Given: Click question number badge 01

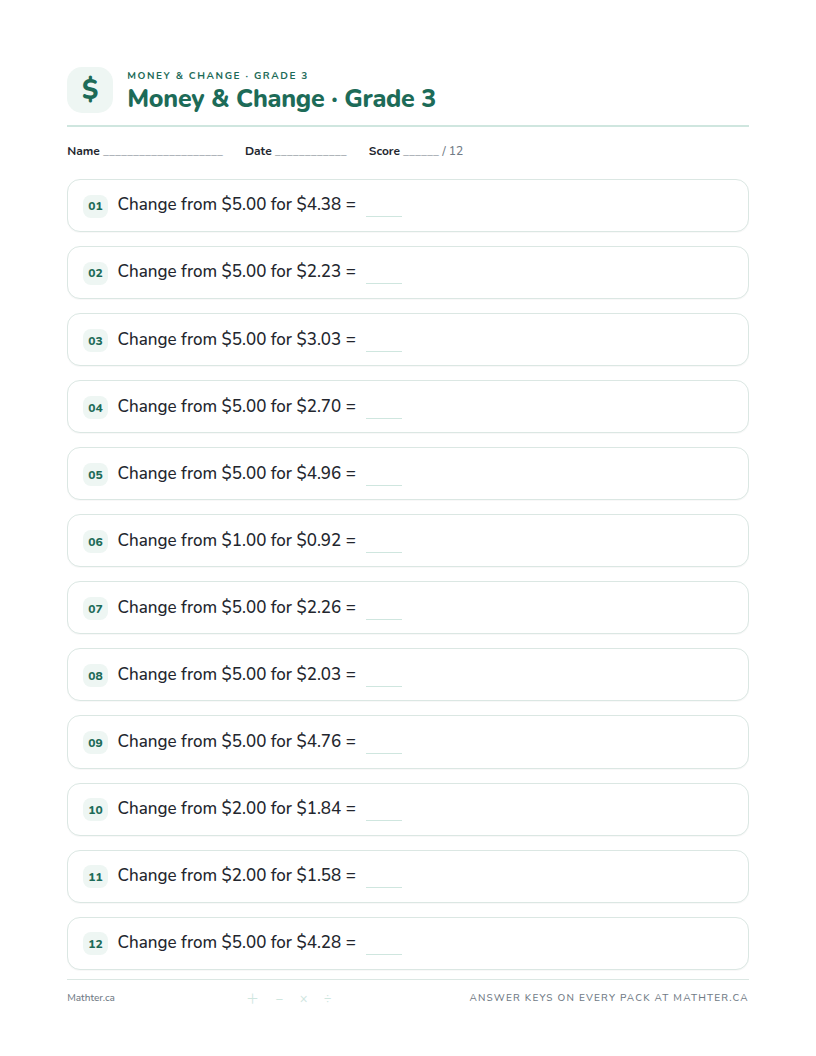Looking at the screenshot, I should click(x=96, y=205).
